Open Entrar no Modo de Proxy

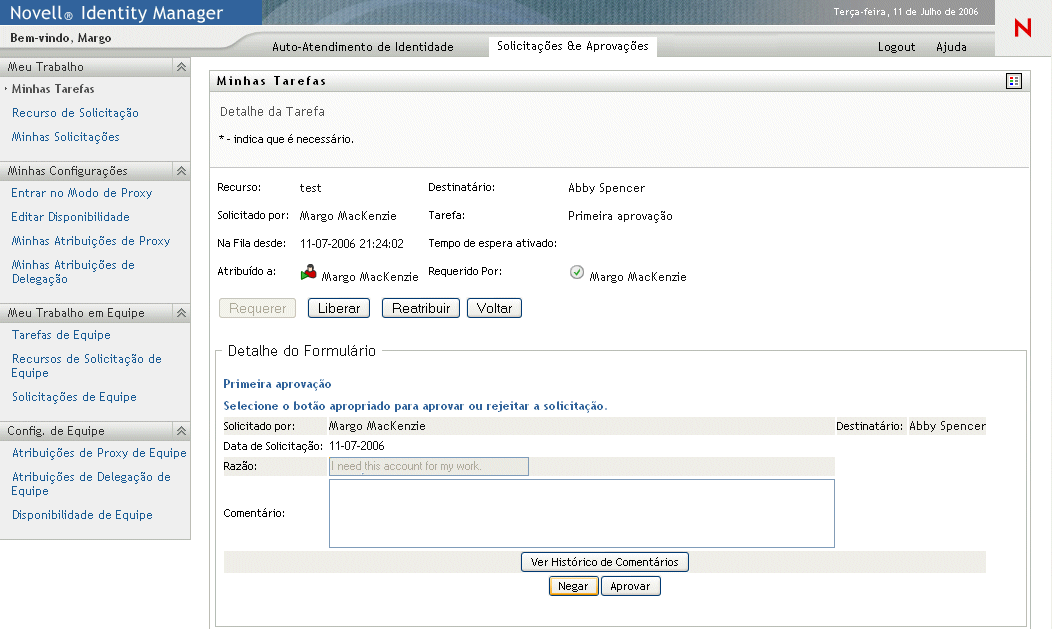[81, 193]
